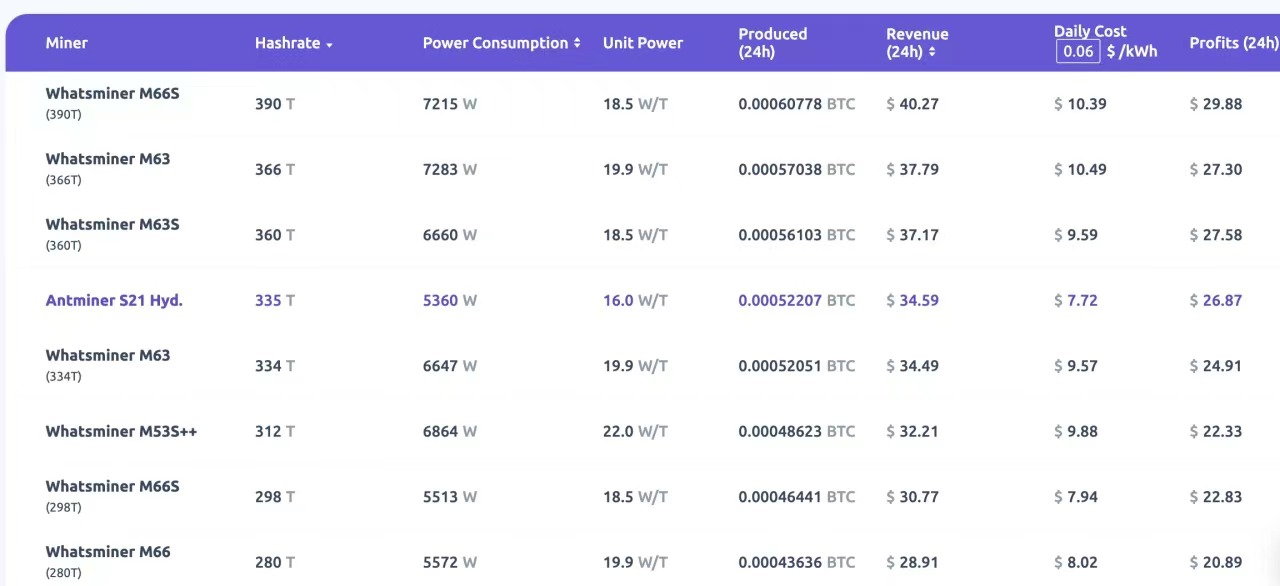Screen dimensions: 1280x586
Task: Select the 334 T hashrate value
Action: click(x=275, y=366)
